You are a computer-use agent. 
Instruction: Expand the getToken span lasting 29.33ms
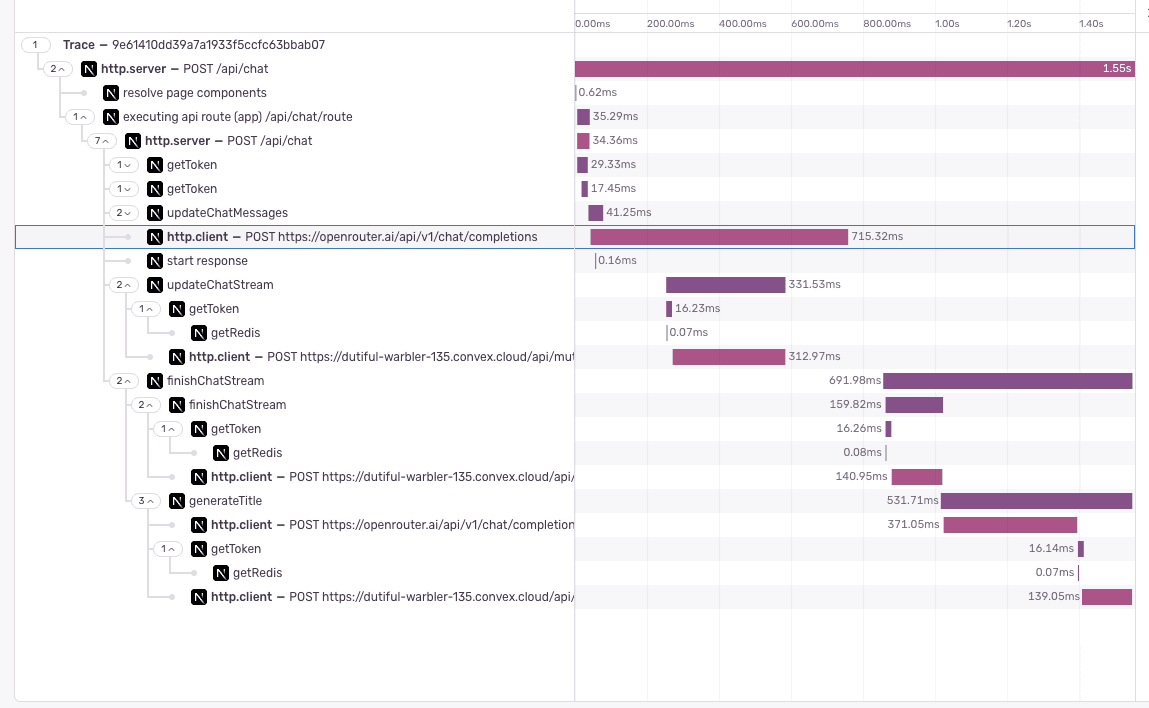pos(124,165)
